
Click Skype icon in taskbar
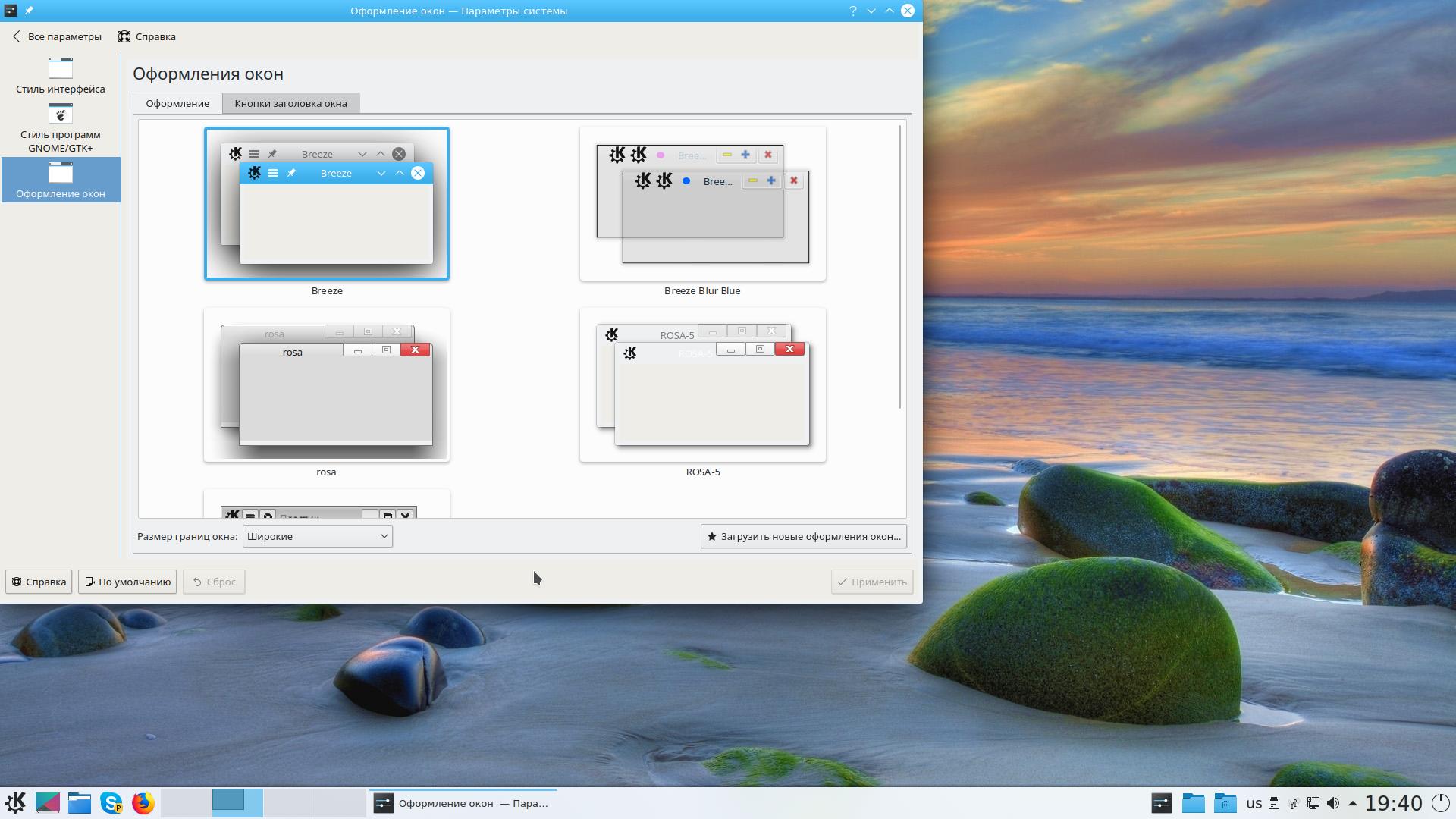pyautogui.click(x=111, y=803)
